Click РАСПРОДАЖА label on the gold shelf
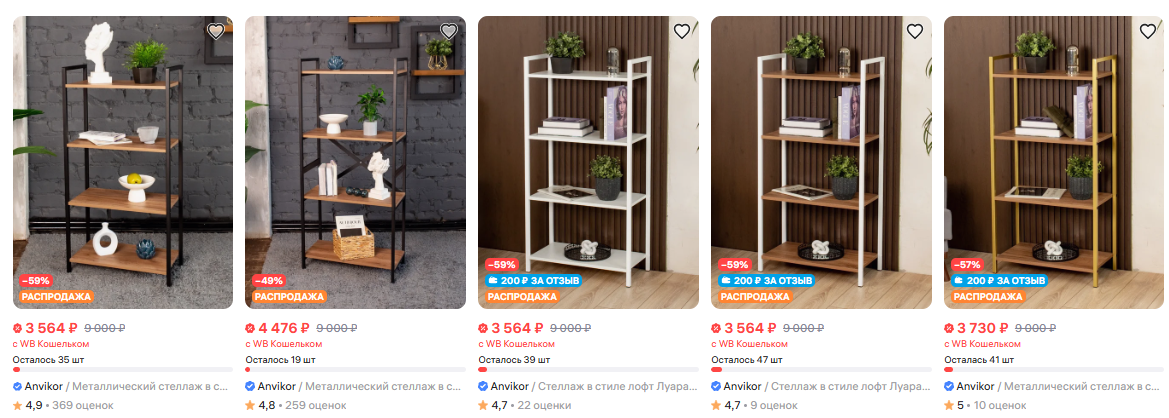 click(x=988, y=297)
